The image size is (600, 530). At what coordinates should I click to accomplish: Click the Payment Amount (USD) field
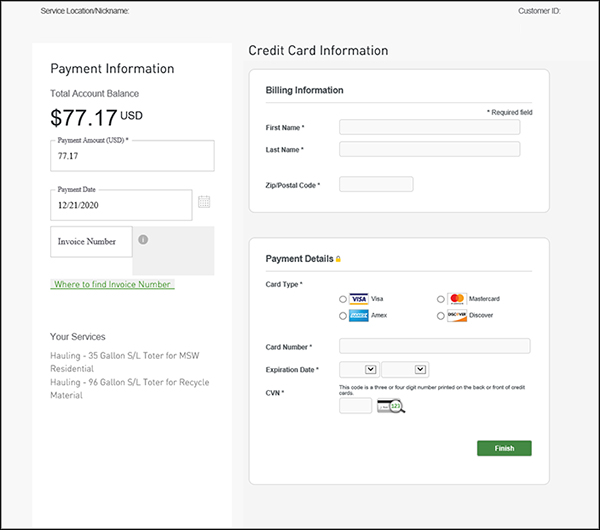point(132,157)
